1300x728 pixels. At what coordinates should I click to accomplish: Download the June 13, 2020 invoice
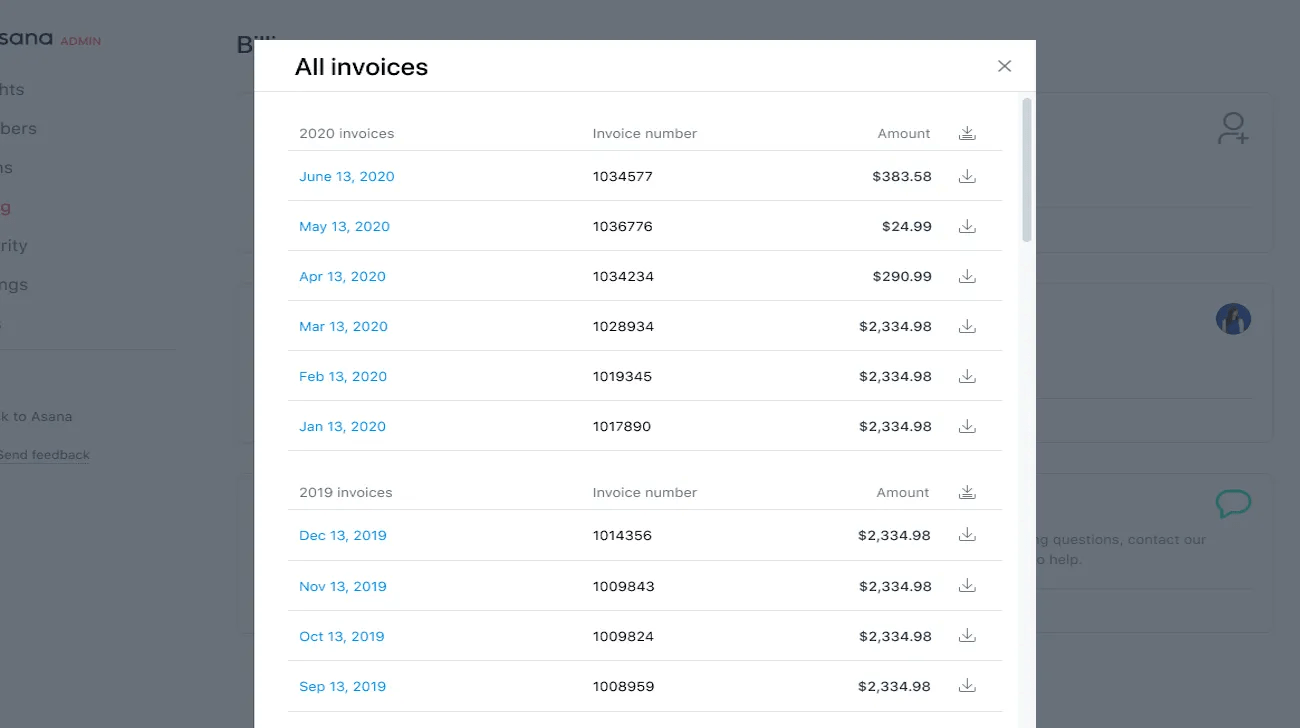pyautogui.click(x=966, y=175)
